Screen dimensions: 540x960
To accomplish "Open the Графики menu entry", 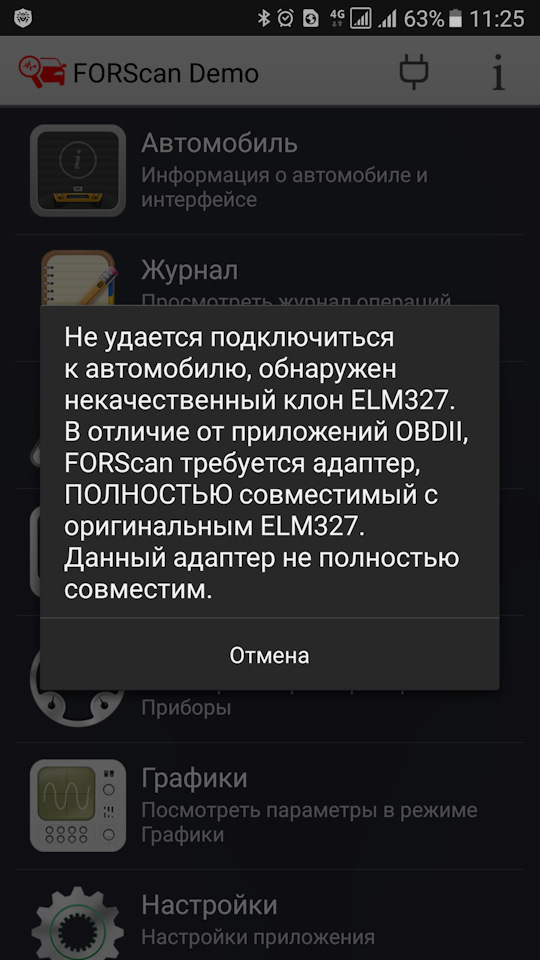I will click(x=270, y=806).
